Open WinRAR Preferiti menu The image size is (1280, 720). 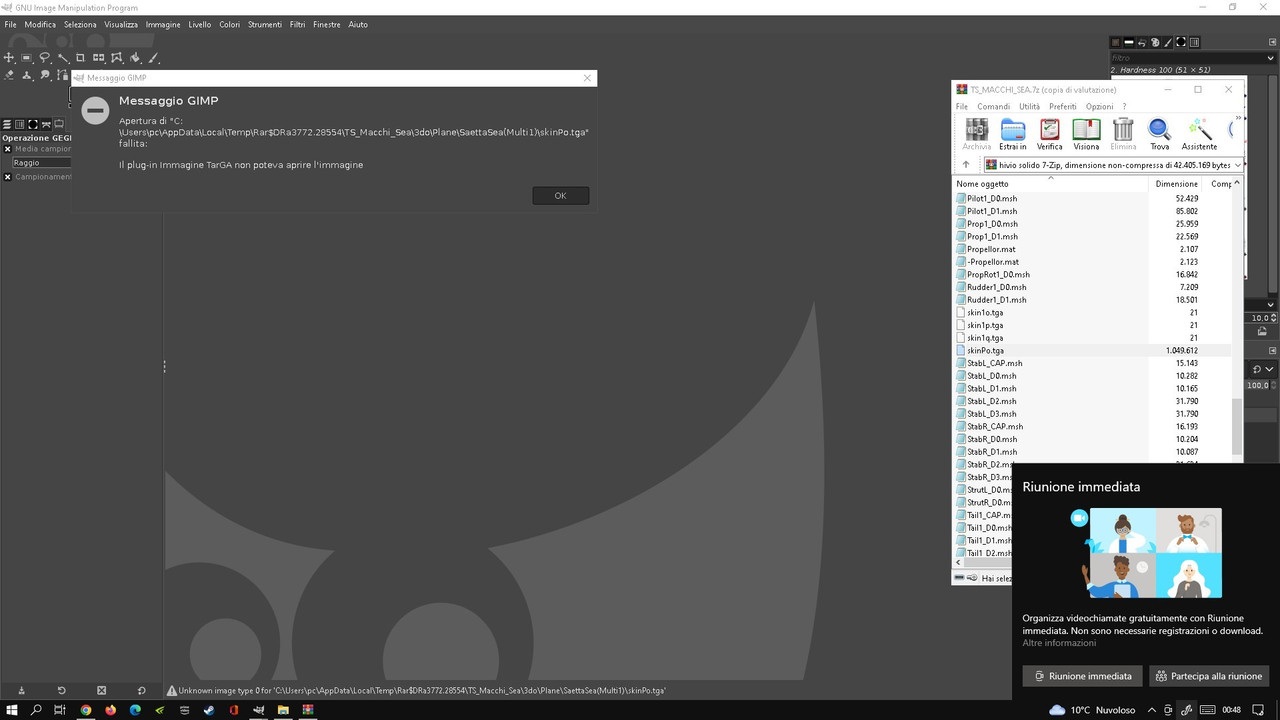1062,106
